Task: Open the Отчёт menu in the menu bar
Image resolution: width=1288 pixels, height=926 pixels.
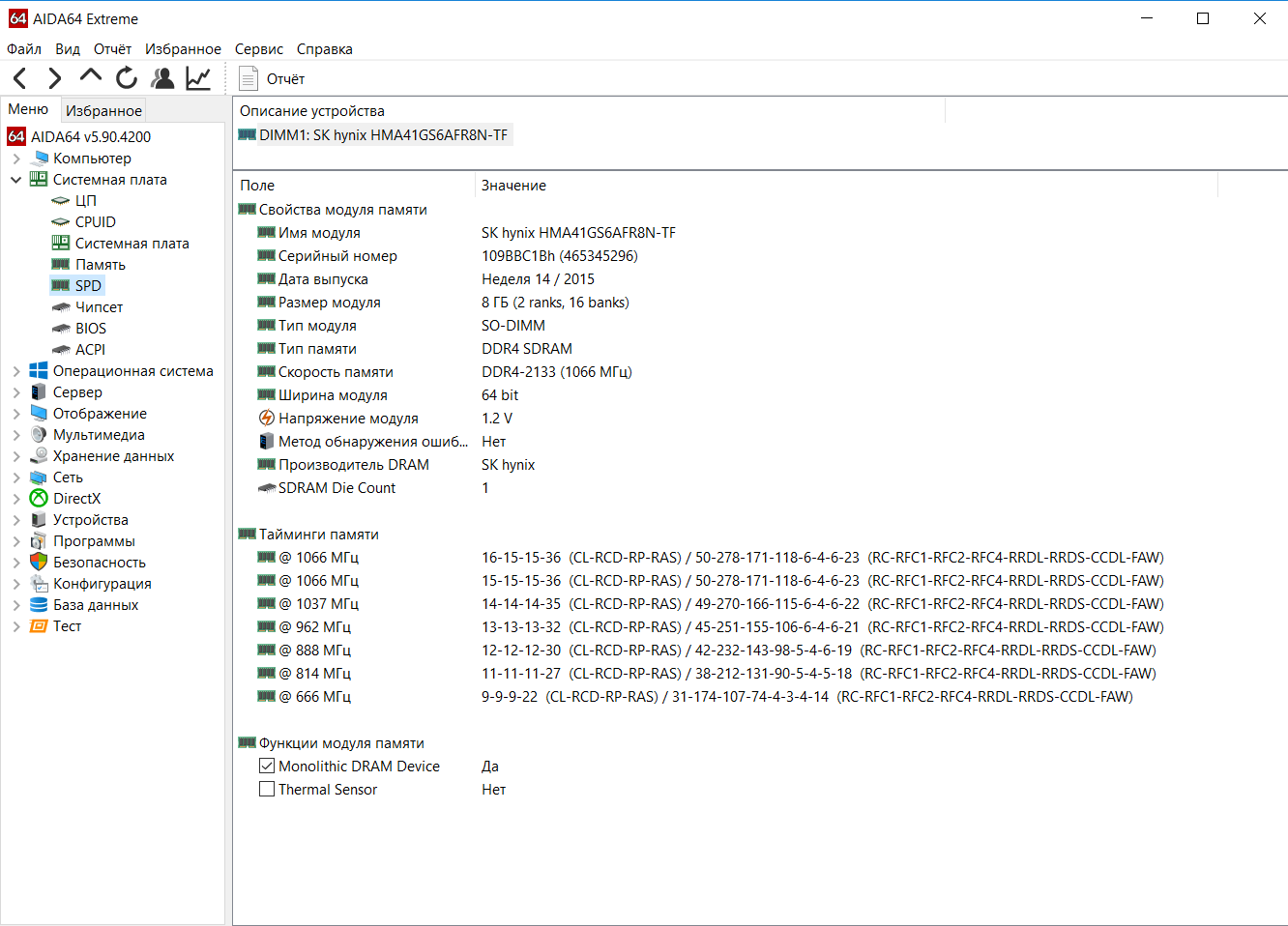Action: coord(112,49)
